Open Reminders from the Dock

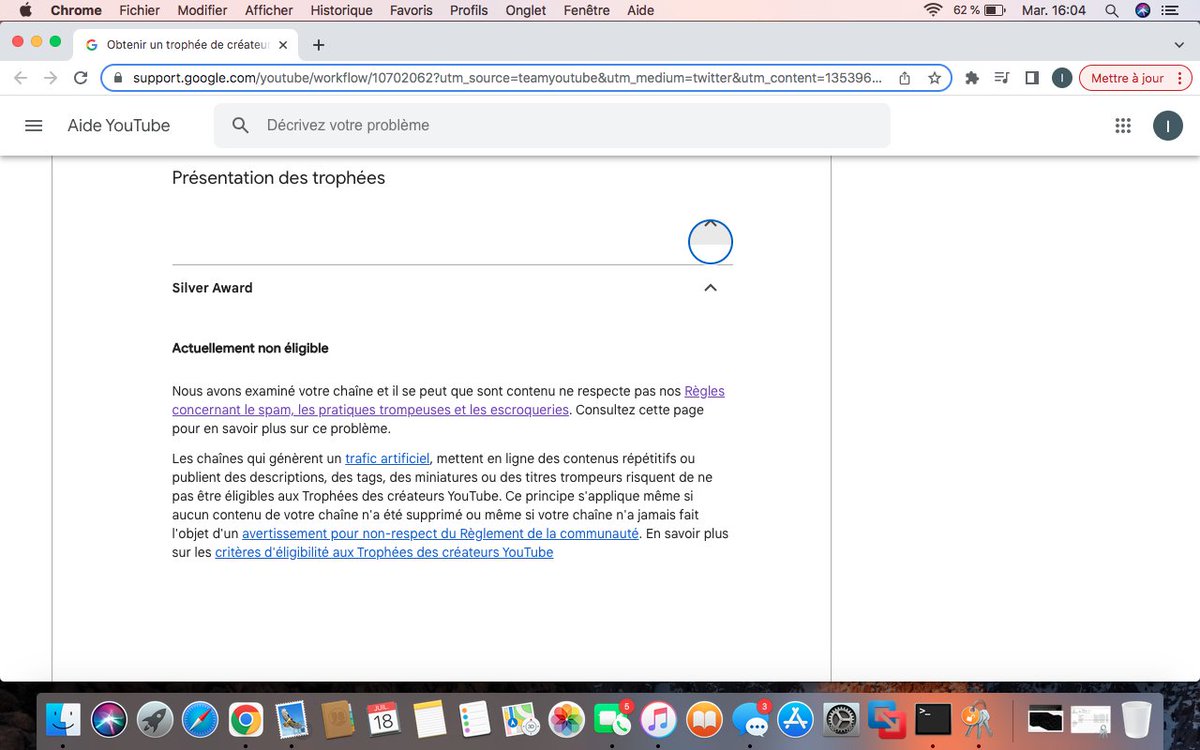click(x=474, y=719)
